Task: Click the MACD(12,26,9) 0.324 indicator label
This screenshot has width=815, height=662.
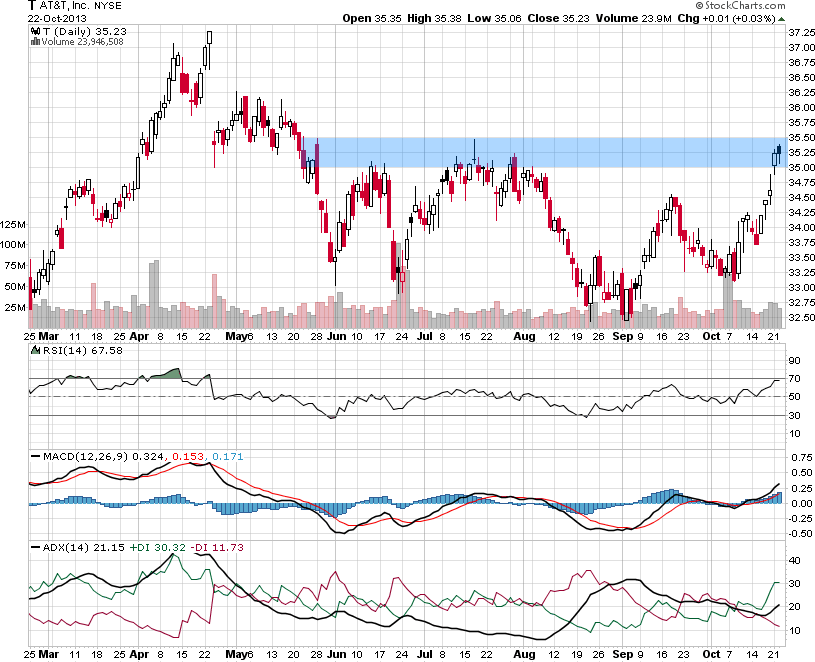Action: (x=103, y=456)
